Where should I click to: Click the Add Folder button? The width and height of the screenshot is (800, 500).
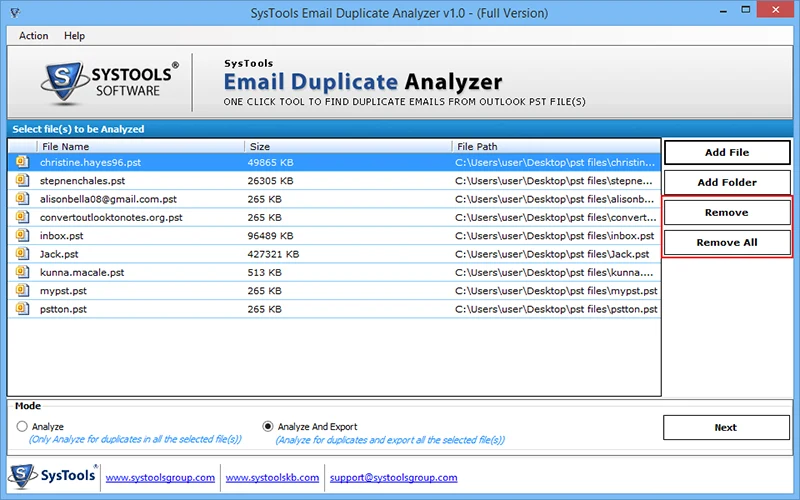pyautogui.click(x=727, y=183)
